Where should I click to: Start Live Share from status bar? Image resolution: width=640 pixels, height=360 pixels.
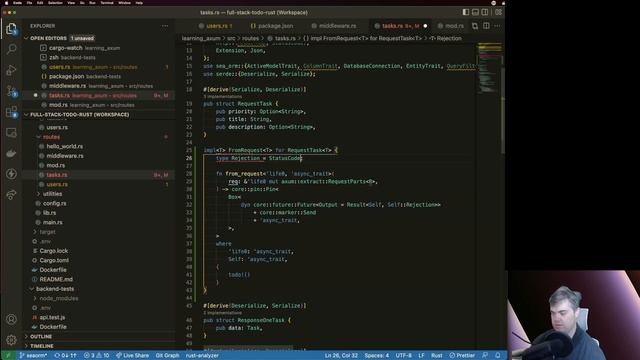click(x=132, y=356)
